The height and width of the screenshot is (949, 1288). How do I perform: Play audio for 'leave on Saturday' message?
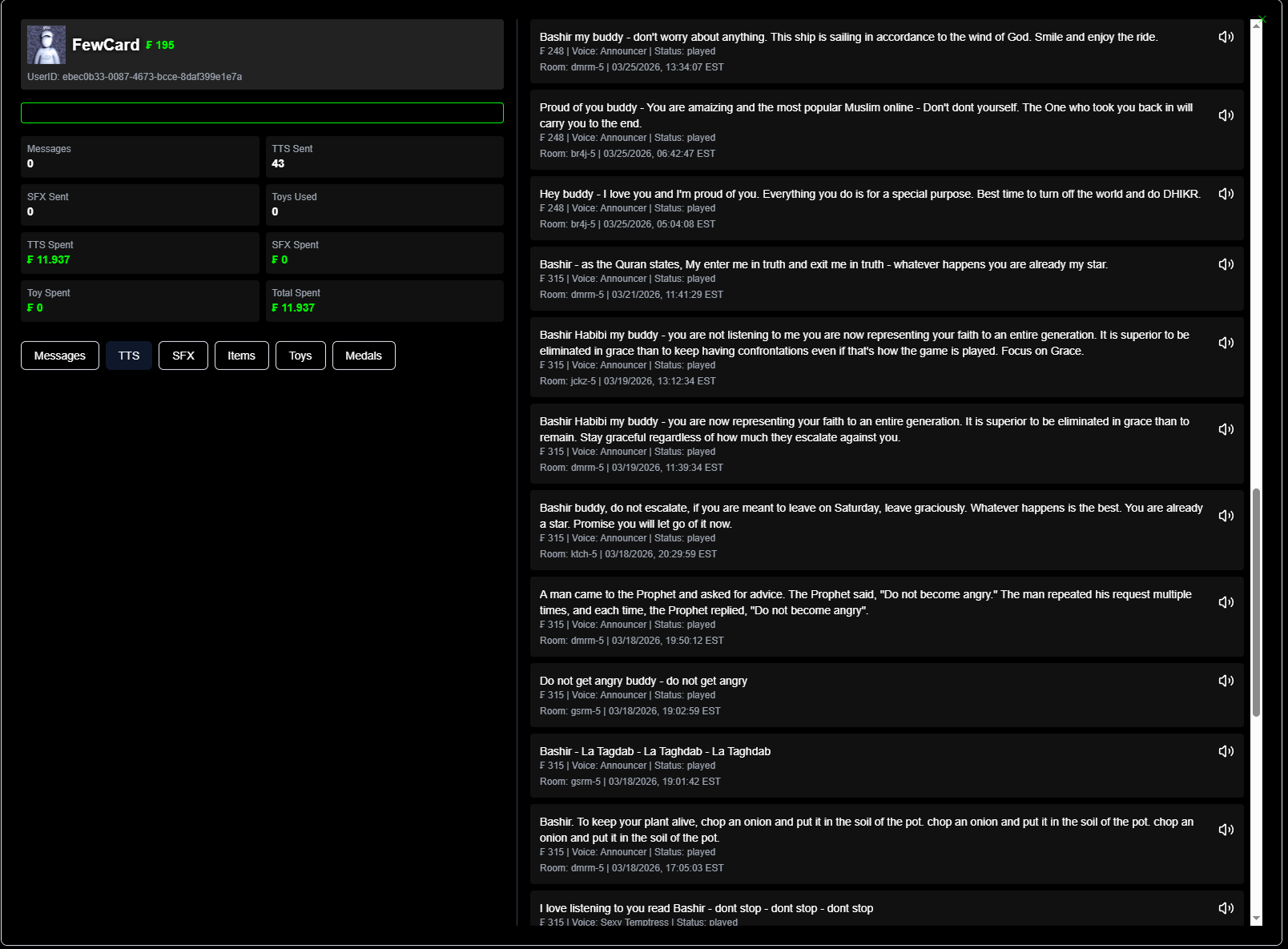(x=1226, y=516)
